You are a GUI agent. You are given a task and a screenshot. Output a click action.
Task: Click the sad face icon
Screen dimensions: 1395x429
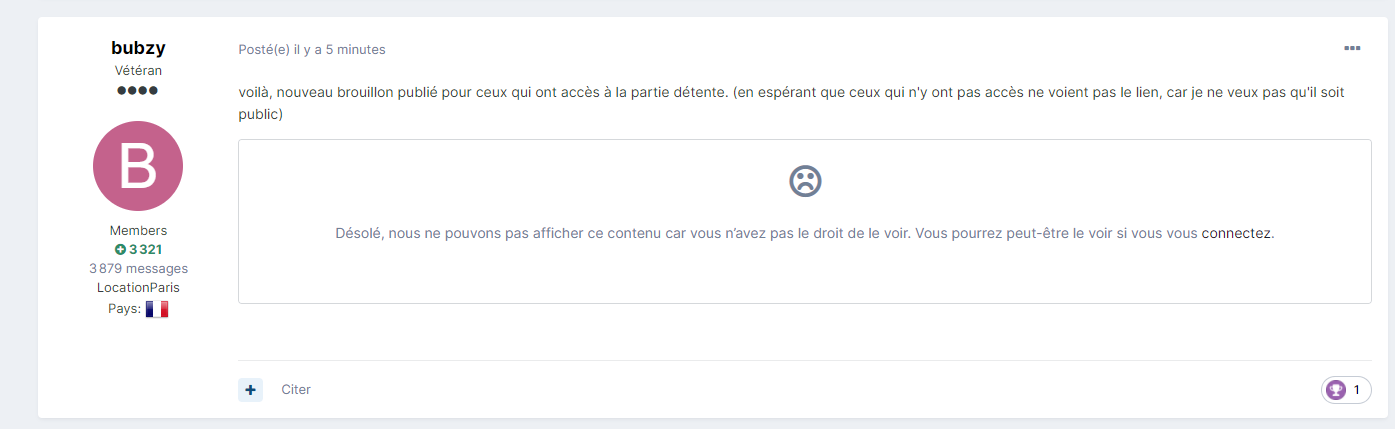pos(805,180)
